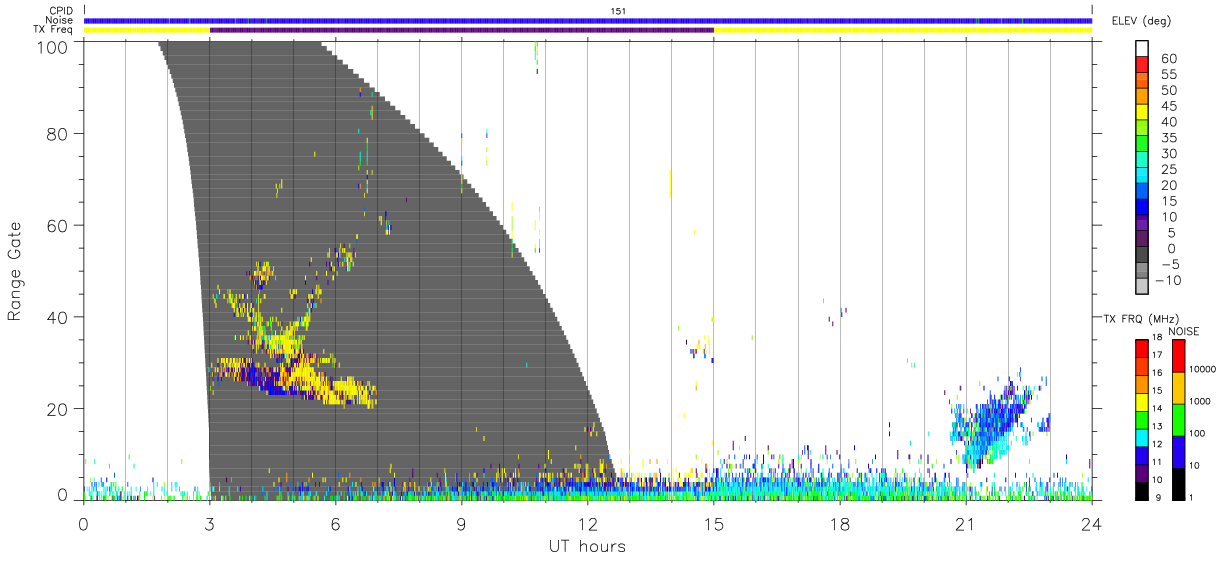
Task: Click the x-axis tick label '18'
Action: click(839, 522)
